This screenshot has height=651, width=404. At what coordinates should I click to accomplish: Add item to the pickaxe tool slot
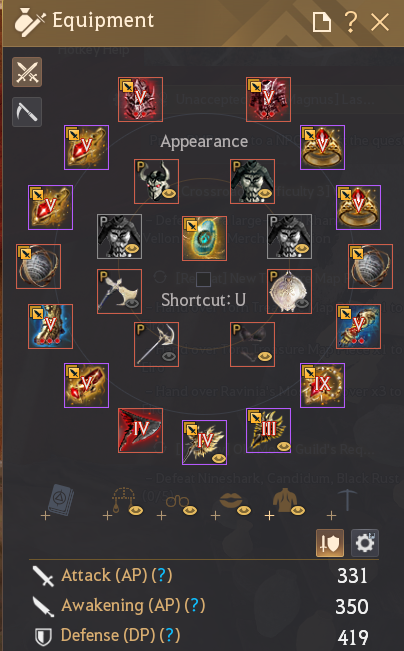pos(341,504)
